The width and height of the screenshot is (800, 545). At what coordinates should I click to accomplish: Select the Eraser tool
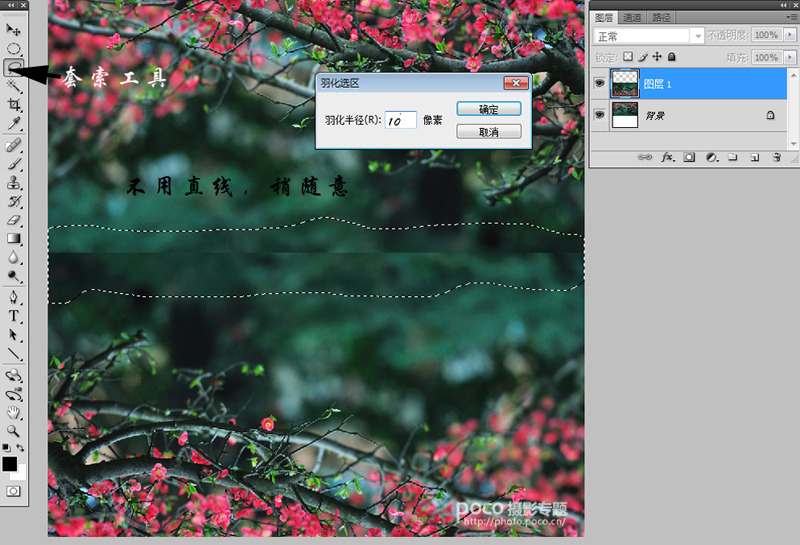[13, 220]
